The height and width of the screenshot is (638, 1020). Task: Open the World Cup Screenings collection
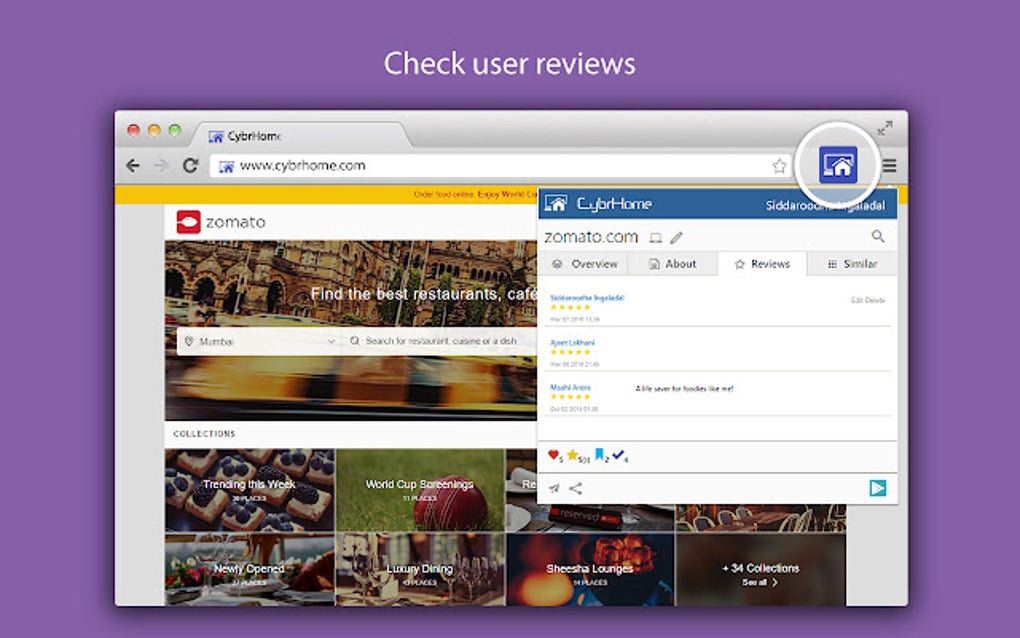point(420,490)
